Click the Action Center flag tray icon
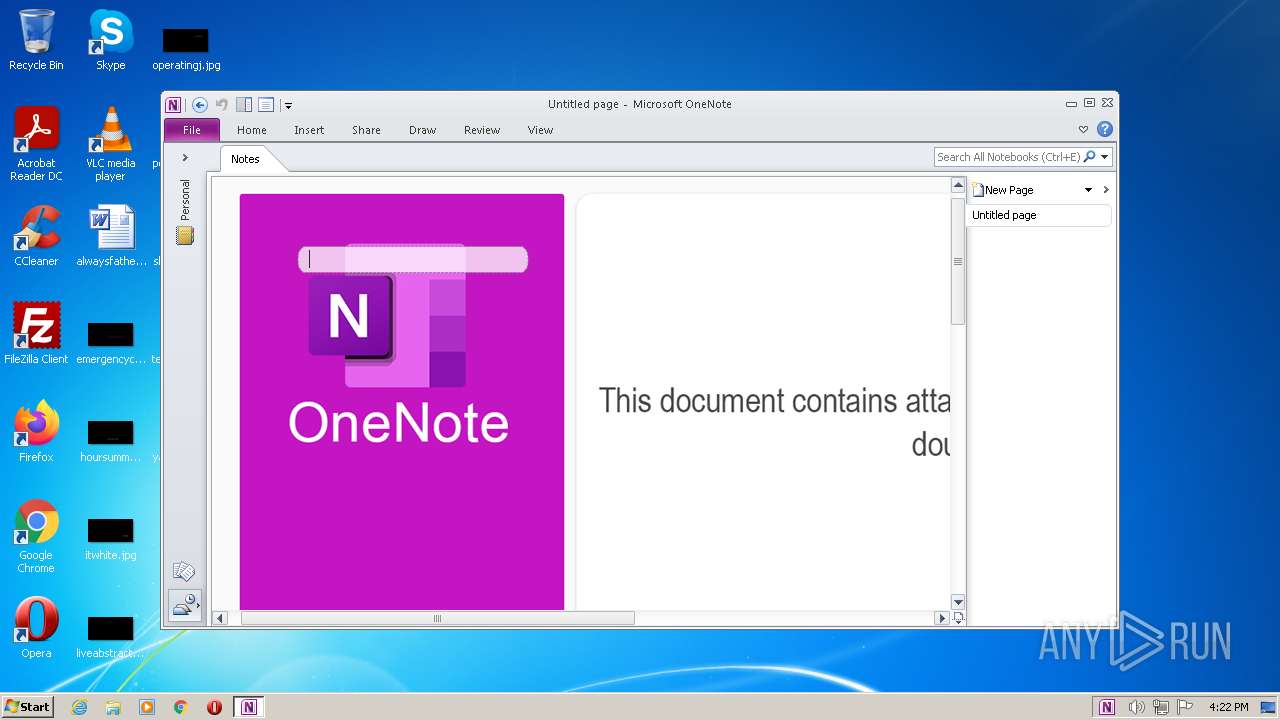1280x720 pixels. [x=1185, y=707]
